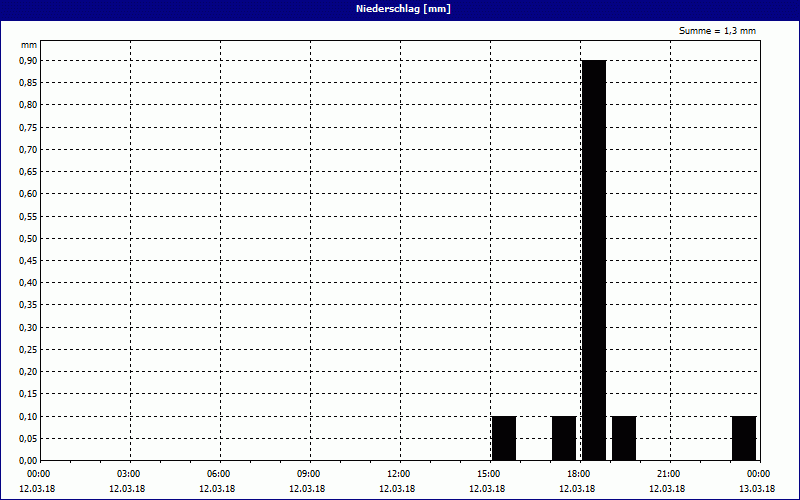Click the 'mm' unit label above the y-axis
The image size is (800, 500).
point(29,45)
